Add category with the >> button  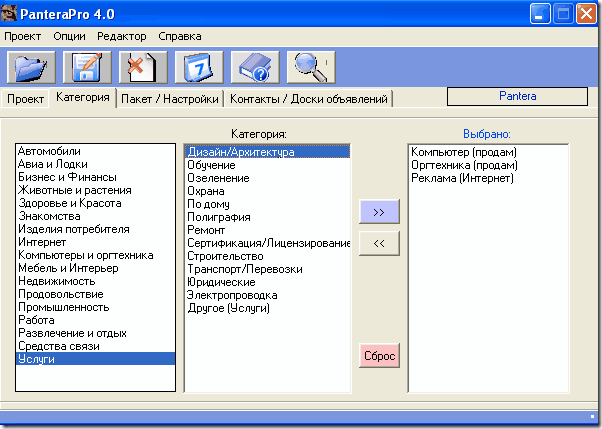(379, 212)
